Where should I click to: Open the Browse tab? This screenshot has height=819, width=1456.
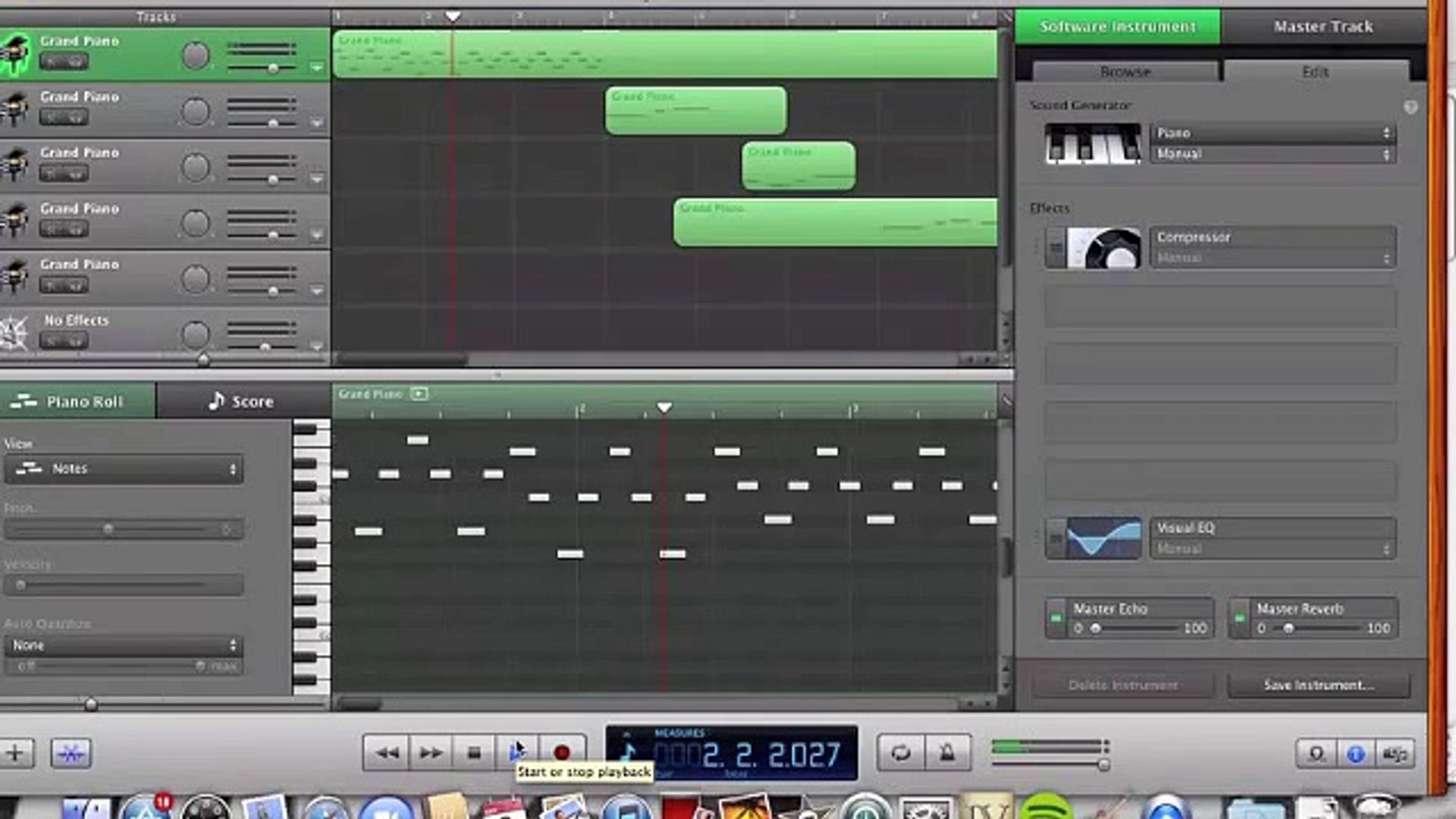click(1125, 71)
